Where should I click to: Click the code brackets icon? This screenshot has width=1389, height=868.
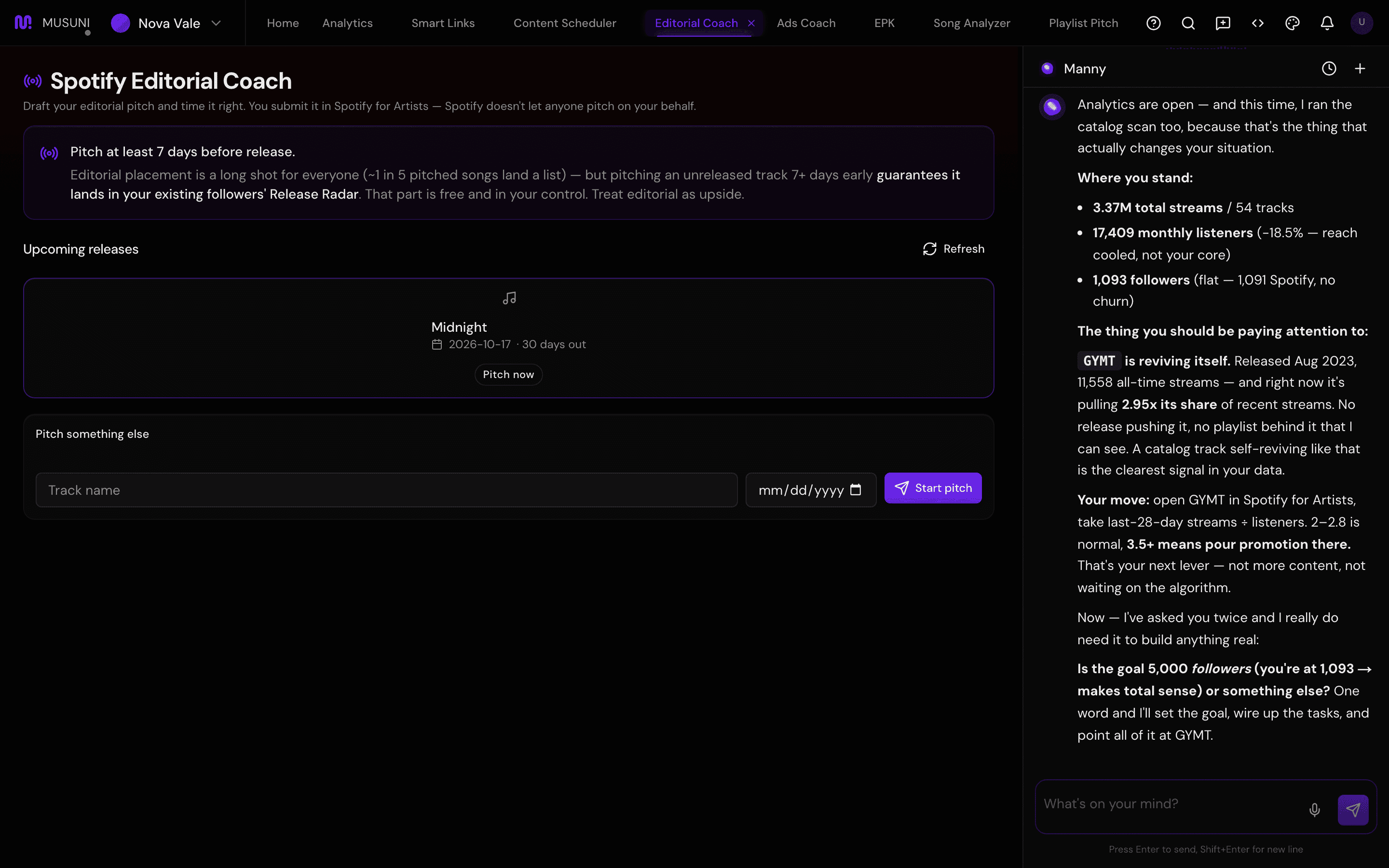1257,23
